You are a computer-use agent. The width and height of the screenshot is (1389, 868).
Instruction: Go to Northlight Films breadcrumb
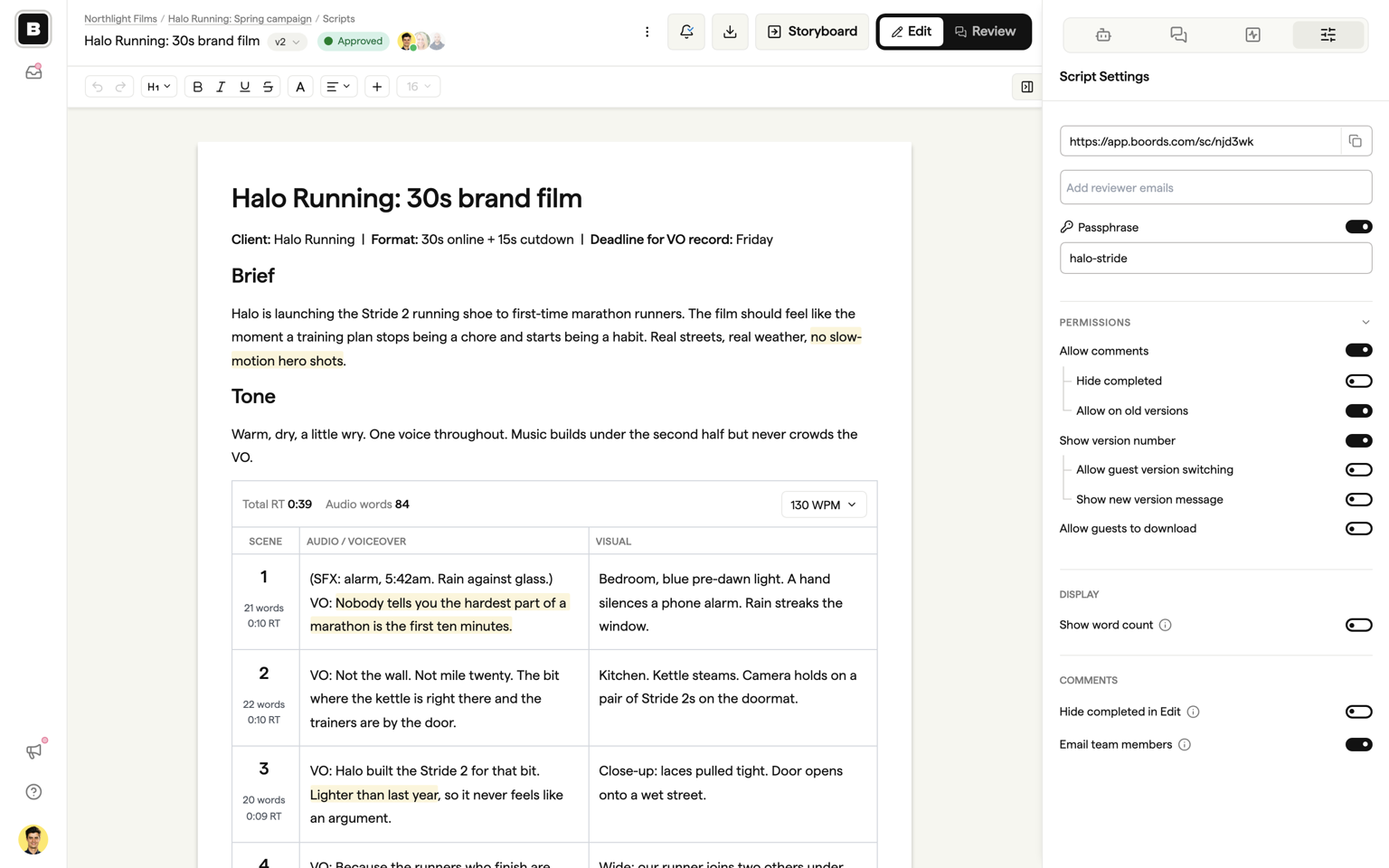(120, 18)
